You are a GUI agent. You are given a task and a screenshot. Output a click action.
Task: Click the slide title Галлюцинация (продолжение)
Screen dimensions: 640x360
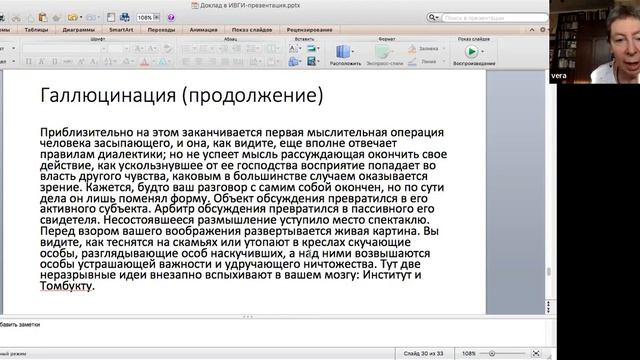pyautogui.click(x=182, y=95)
